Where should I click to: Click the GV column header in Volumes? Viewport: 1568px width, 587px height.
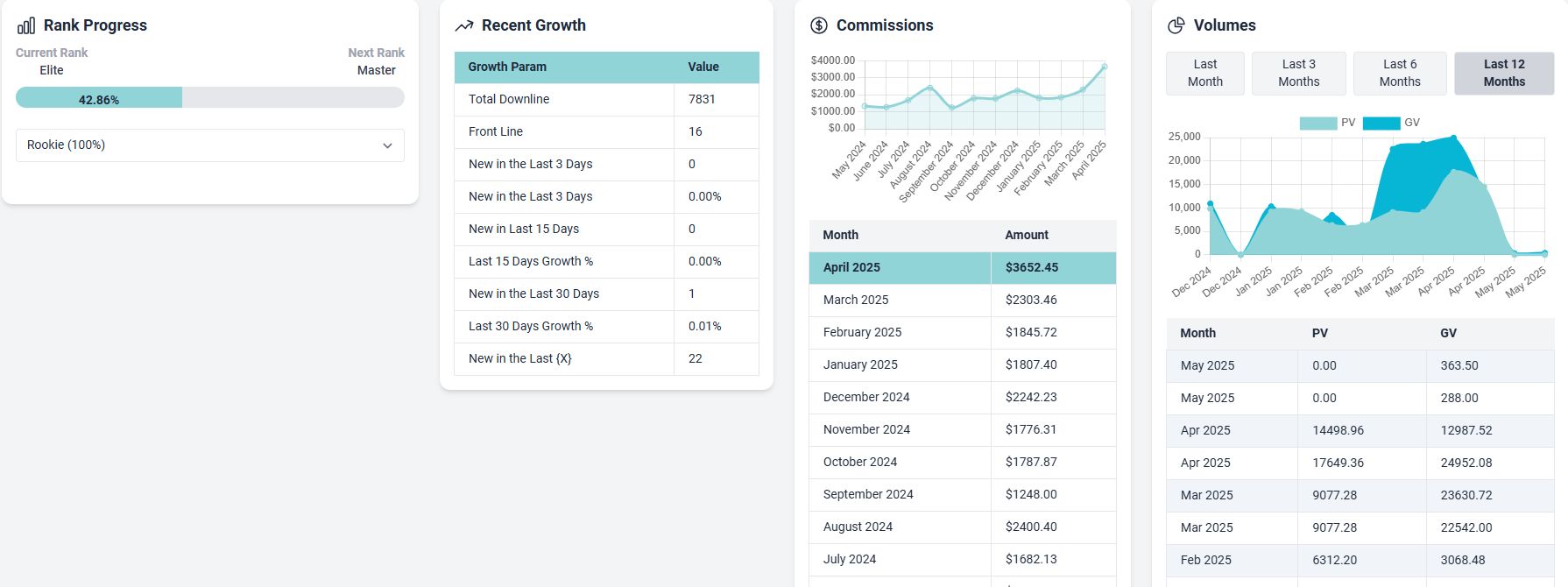click(1448, 333)
